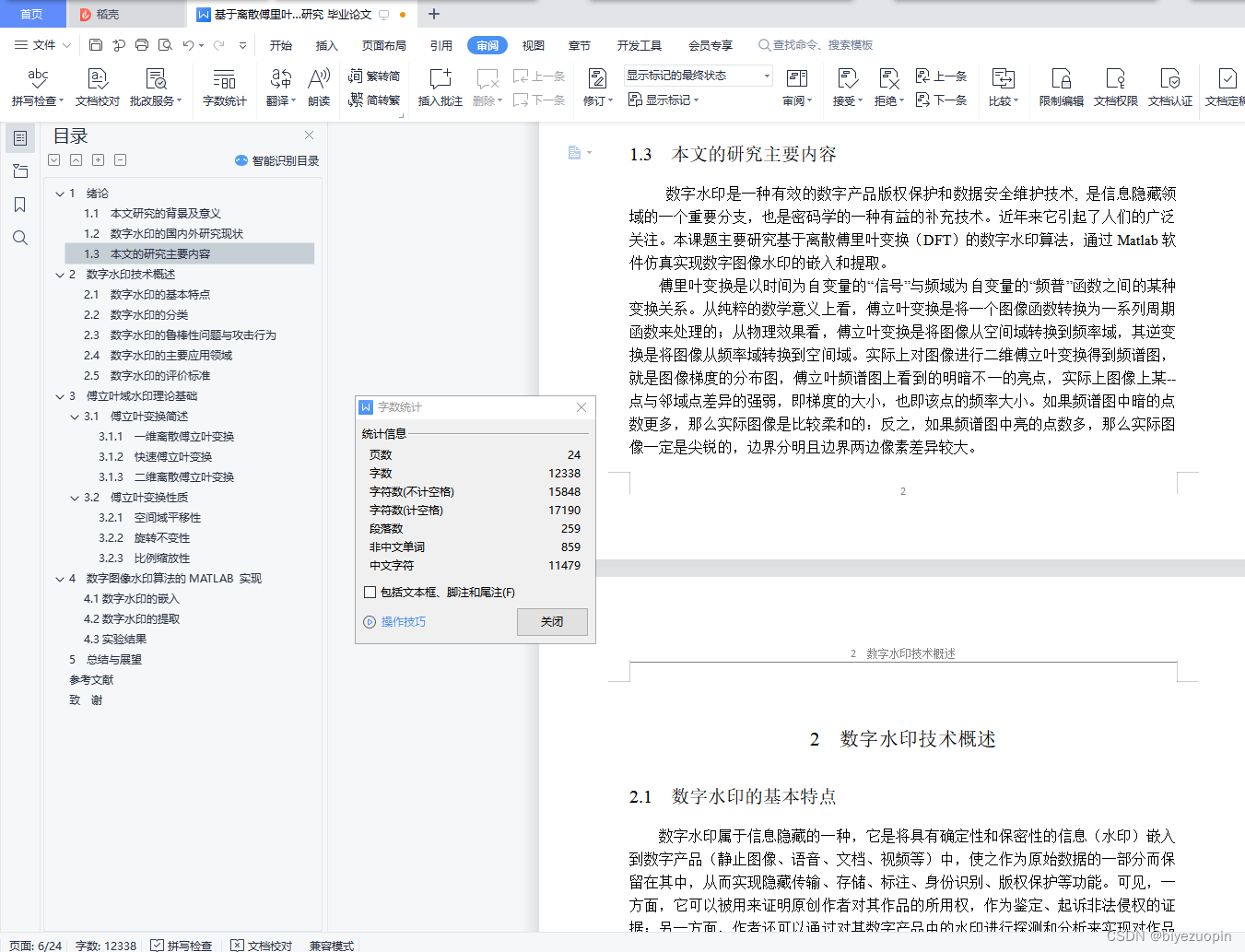Open the search icon in left sidebar

click(20, 238)
